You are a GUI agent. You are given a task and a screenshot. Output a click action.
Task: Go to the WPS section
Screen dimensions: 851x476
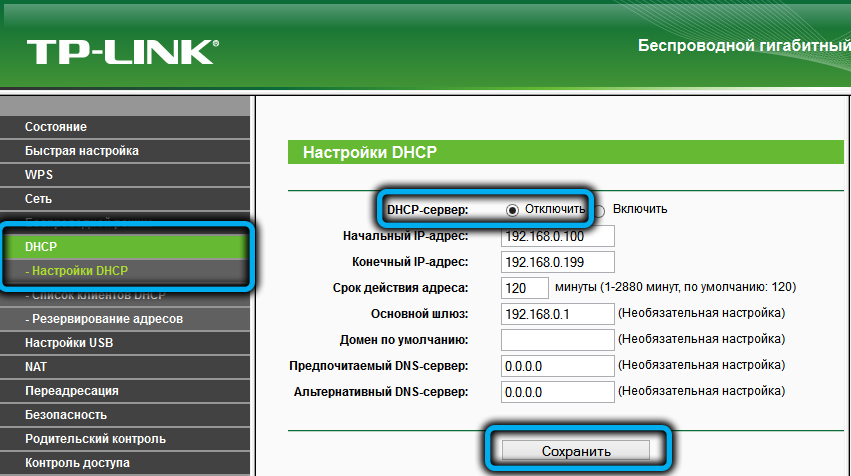39,175
